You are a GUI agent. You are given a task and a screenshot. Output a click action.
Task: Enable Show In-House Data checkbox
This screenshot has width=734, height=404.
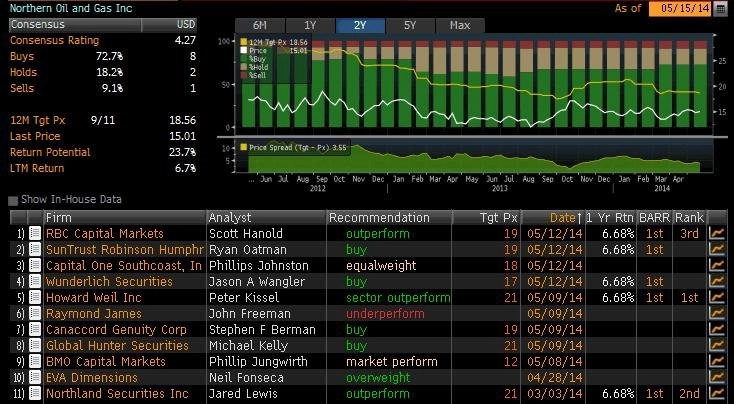coord(13,200)
